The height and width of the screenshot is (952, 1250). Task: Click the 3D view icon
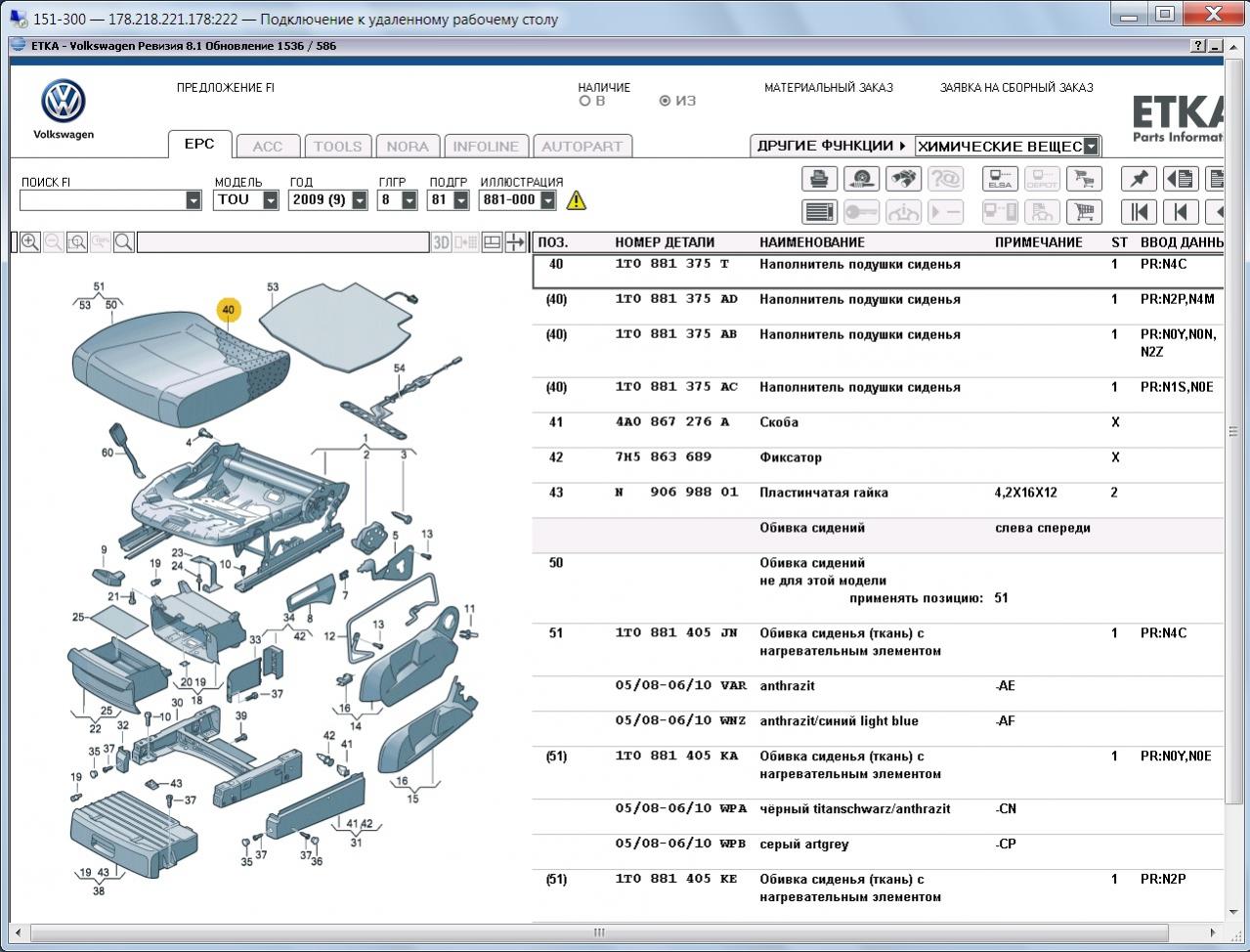pyautogui.click(x=442, y=242)
